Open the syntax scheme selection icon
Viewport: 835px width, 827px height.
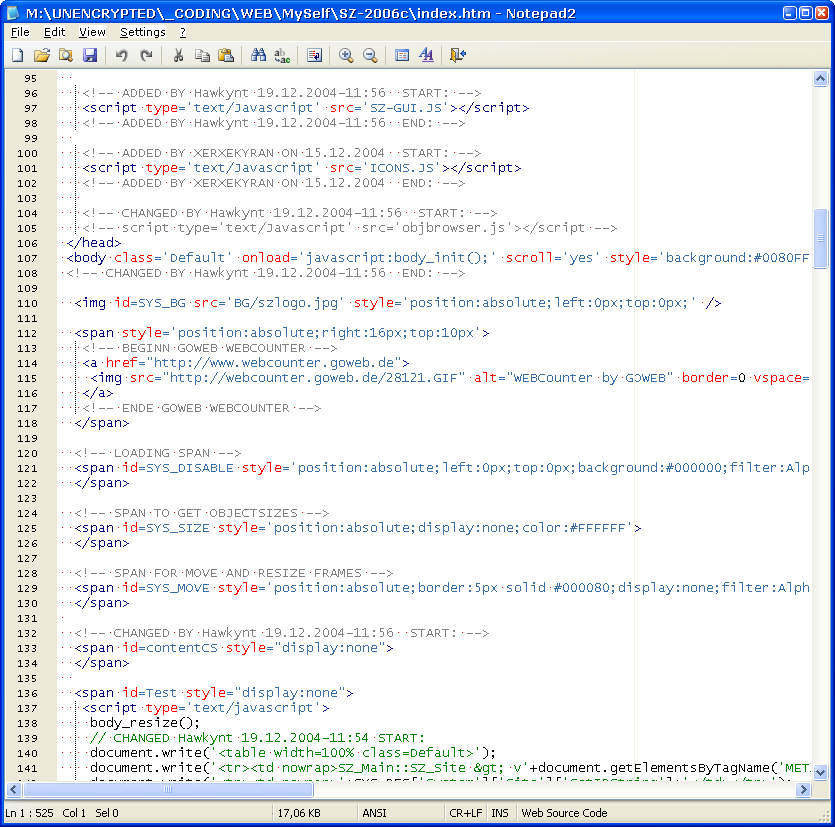tap(402, 55)
